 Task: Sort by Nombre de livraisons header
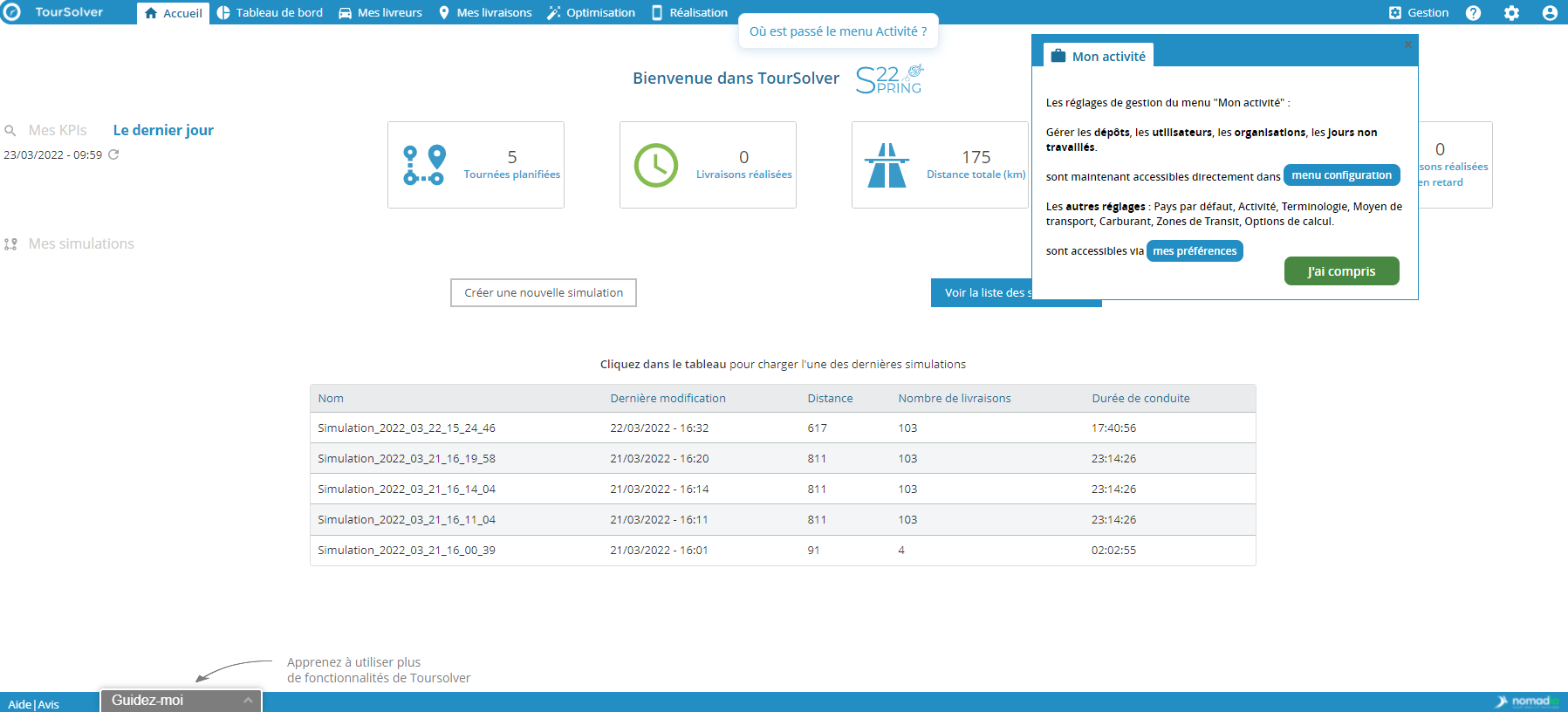point(955,399)
